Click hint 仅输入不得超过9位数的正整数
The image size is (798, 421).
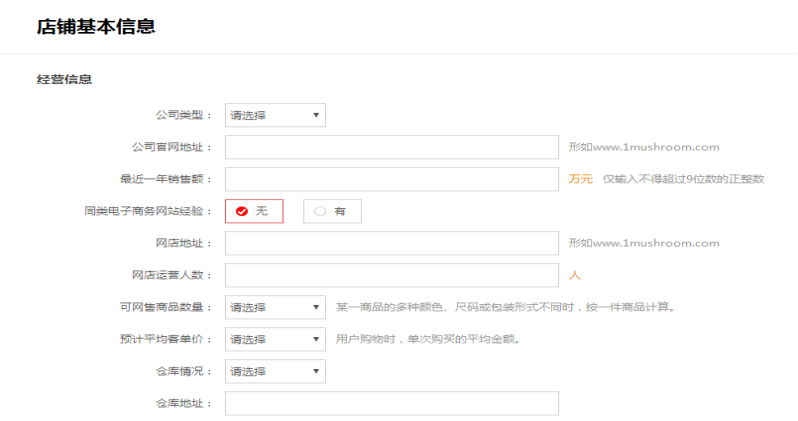coord(683,179)
